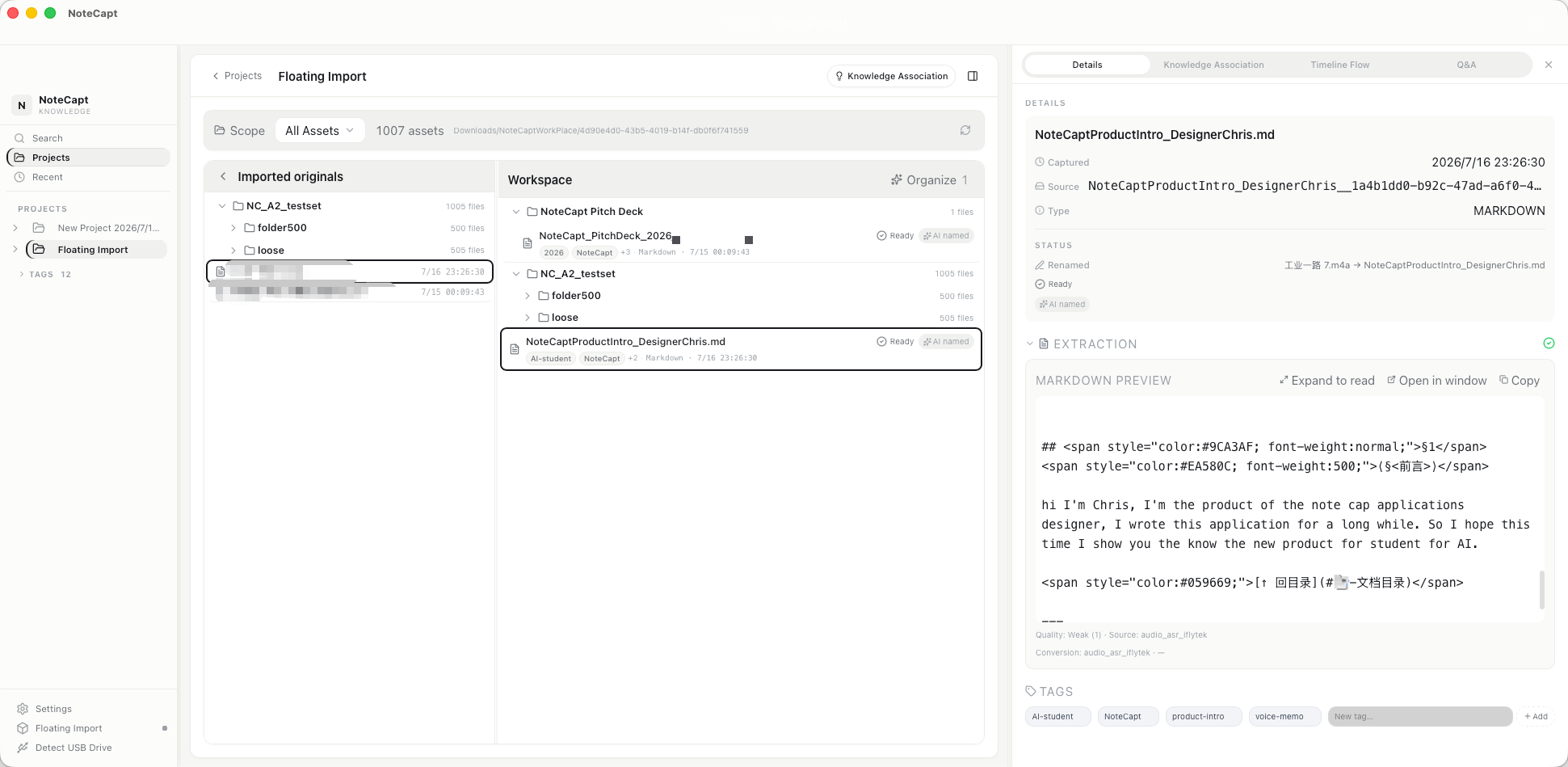Expand the New Project 2026/7/1 project
Screen dimensions: 1568x767
click(15, 228)
